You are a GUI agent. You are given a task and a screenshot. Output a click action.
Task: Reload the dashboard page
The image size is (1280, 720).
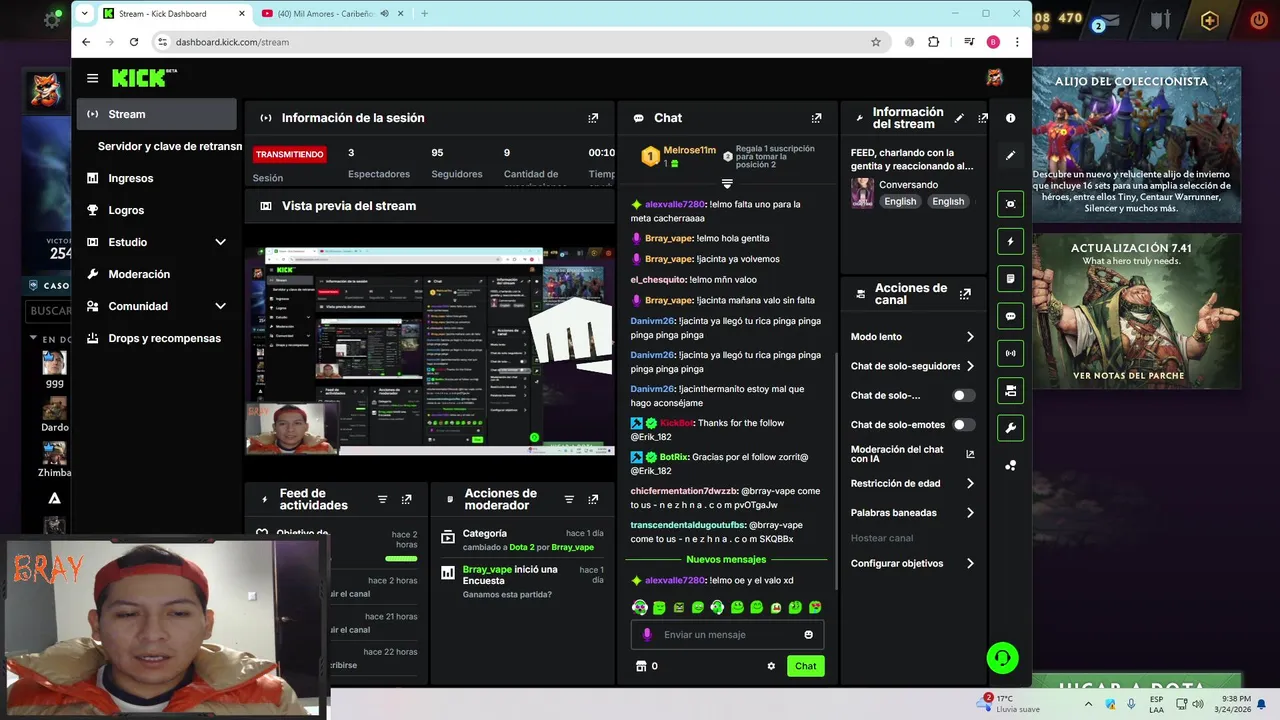(x=134, y=42)
